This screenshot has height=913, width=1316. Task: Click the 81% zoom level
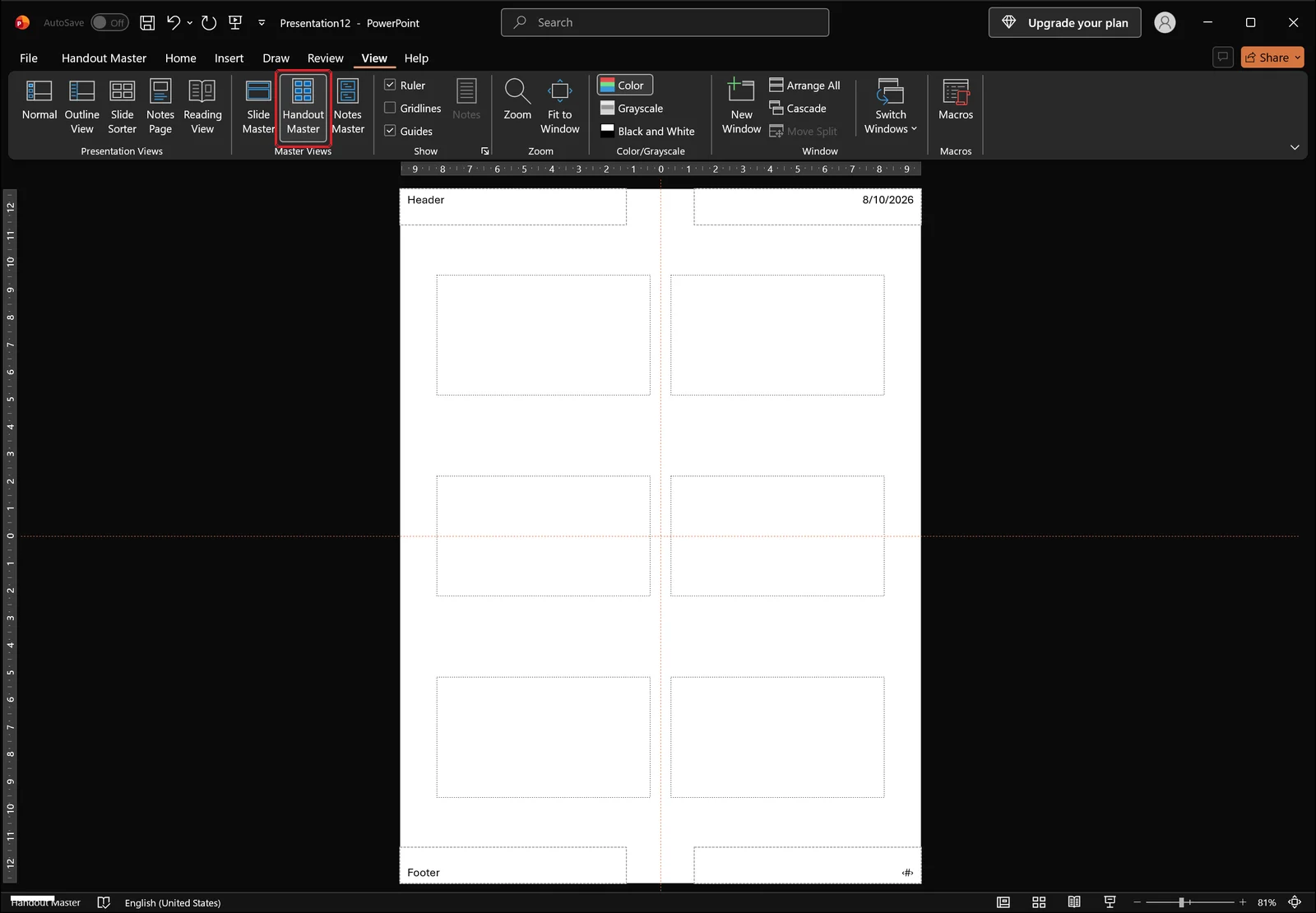(1267, 902)
